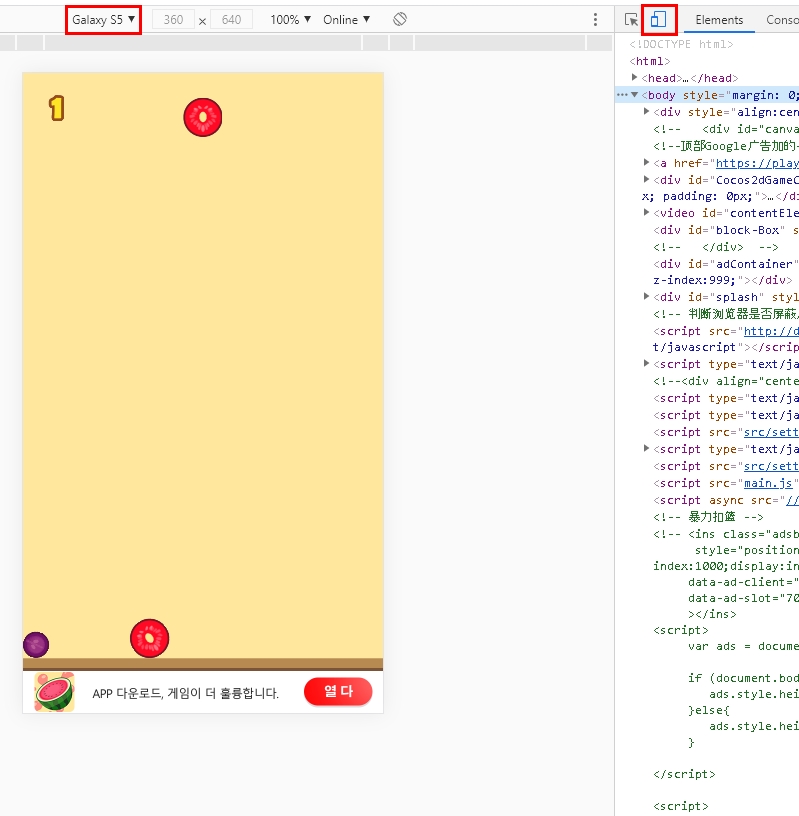Click the red 열다 open button

coord(338,692)
